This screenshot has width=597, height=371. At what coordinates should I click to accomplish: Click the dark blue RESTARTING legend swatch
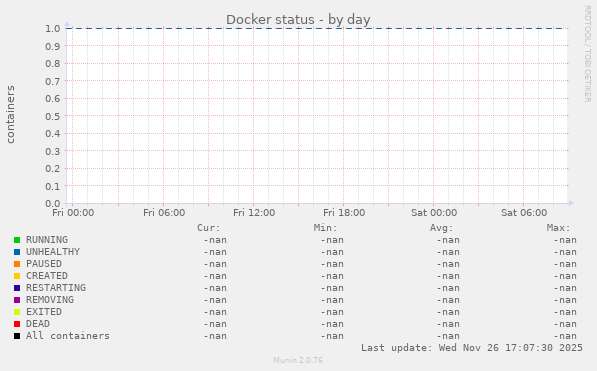tap(17, 288)
